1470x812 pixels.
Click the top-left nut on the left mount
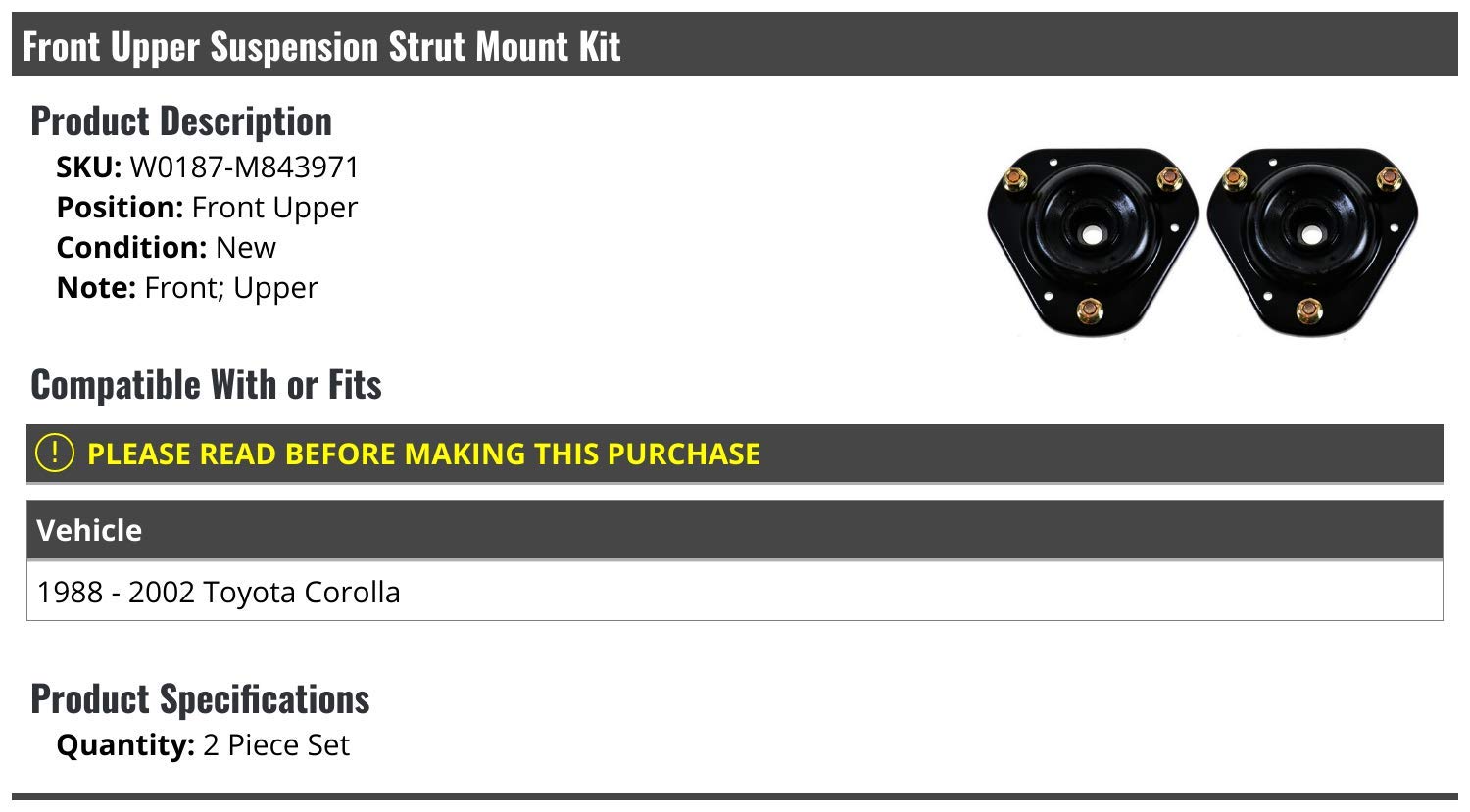coord(1015,179)
